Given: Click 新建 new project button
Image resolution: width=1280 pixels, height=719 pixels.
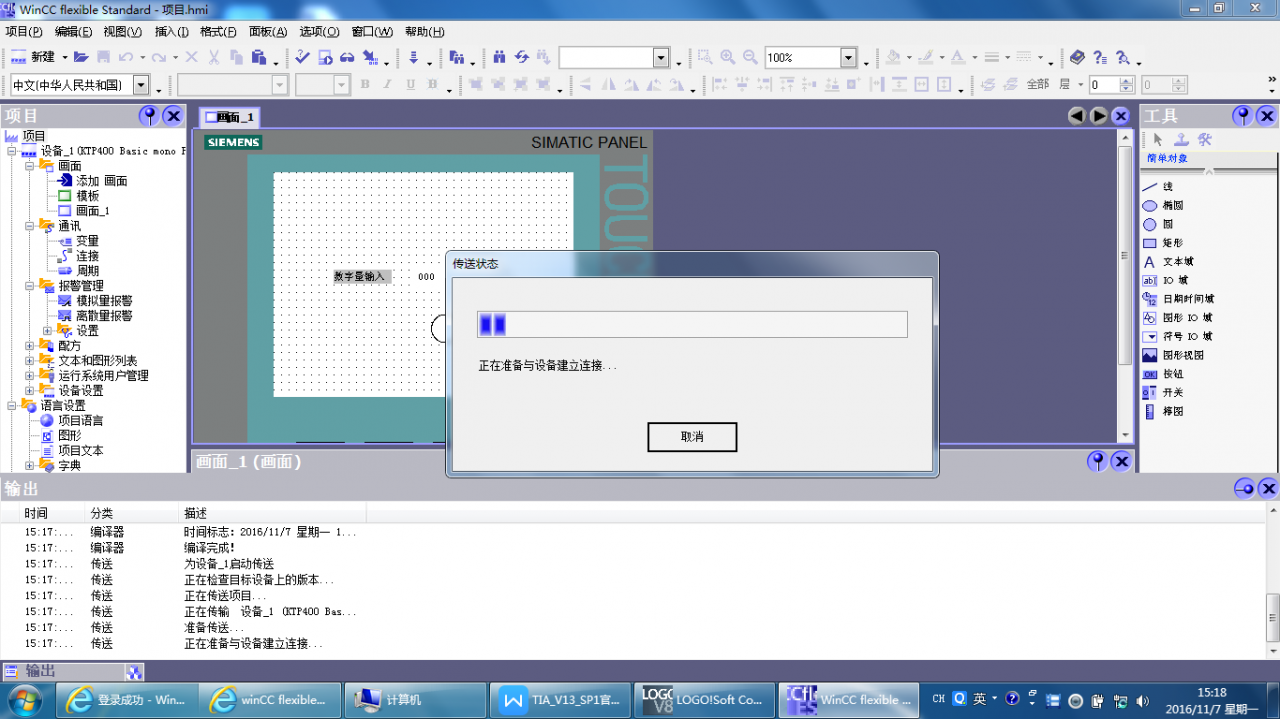Looking at the screenshot, I should click(x=33, y=58).
